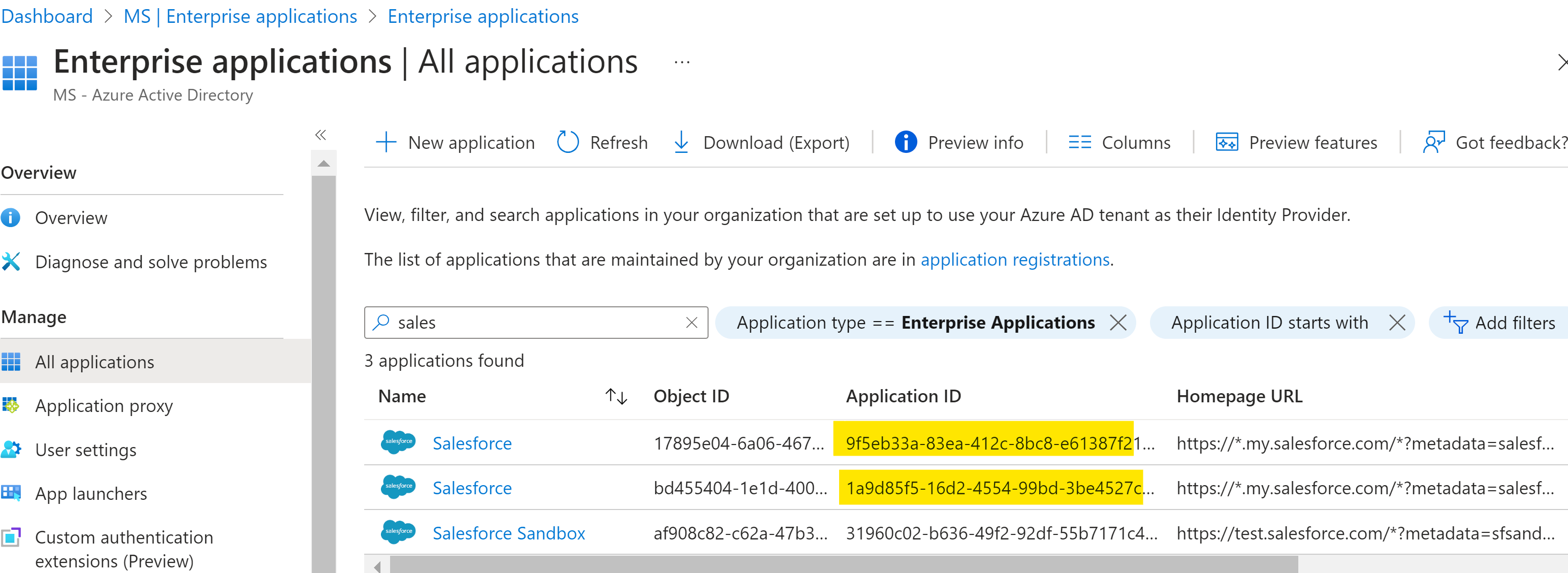Click the search magnifier icon in search box
Viewport: 1568px width, 573px height.
tap(380, 322)
